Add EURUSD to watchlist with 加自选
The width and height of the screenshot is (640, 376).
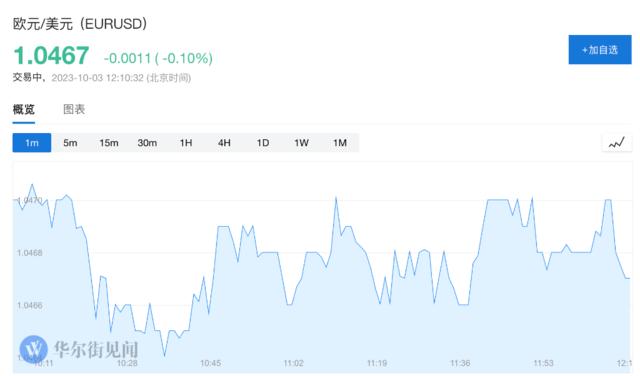(x=600, y=50)
